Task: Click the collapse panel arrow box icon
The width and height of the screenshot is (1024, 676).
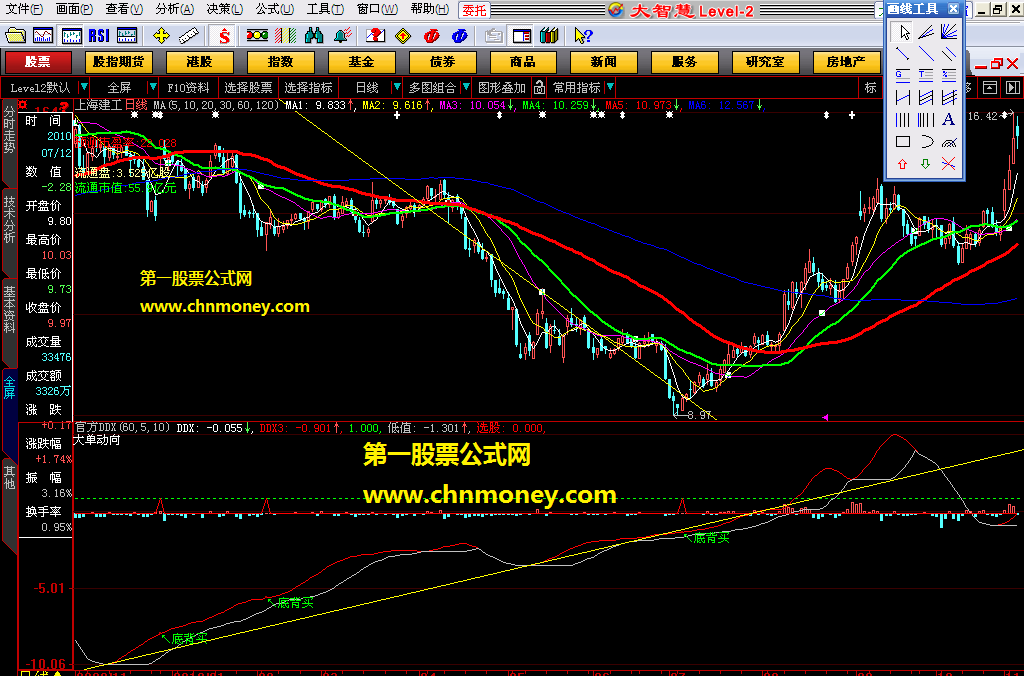Action: (990, 87)
